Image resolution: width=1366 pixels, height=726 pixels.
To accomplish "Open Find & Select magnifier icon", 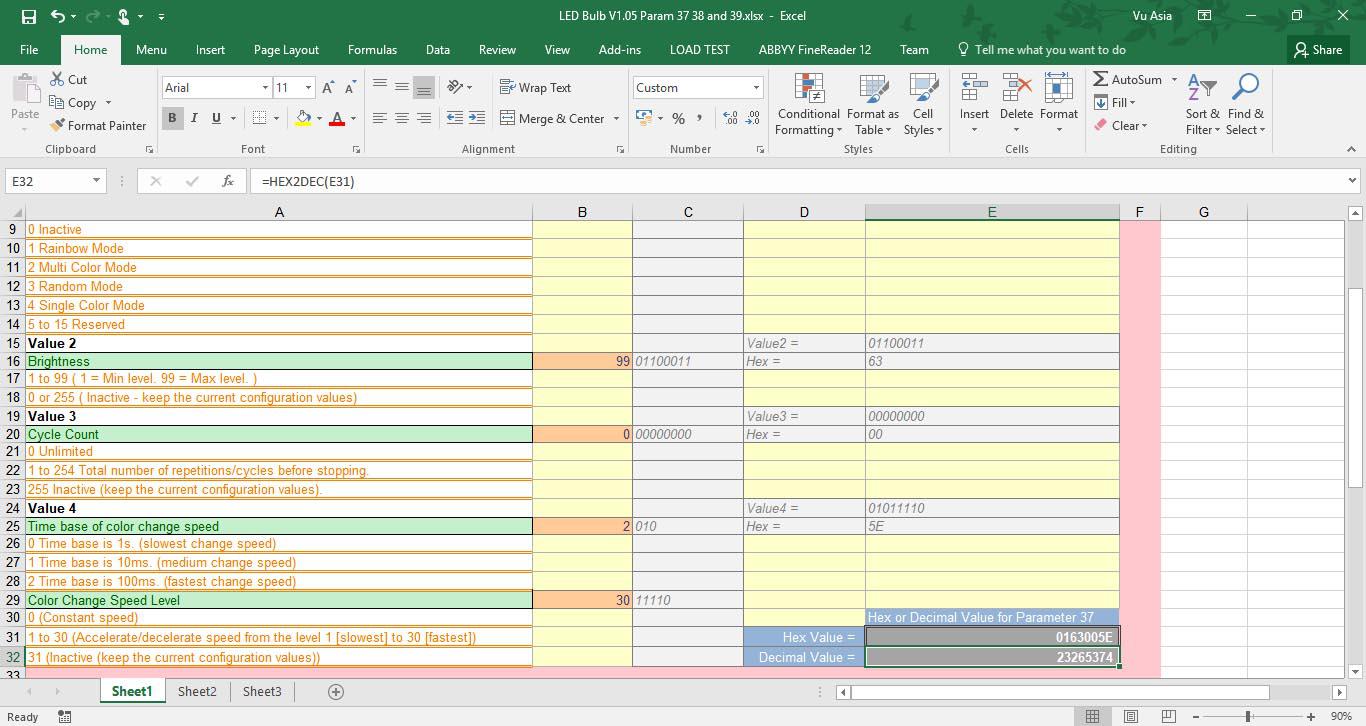I will coord(1245,89).
